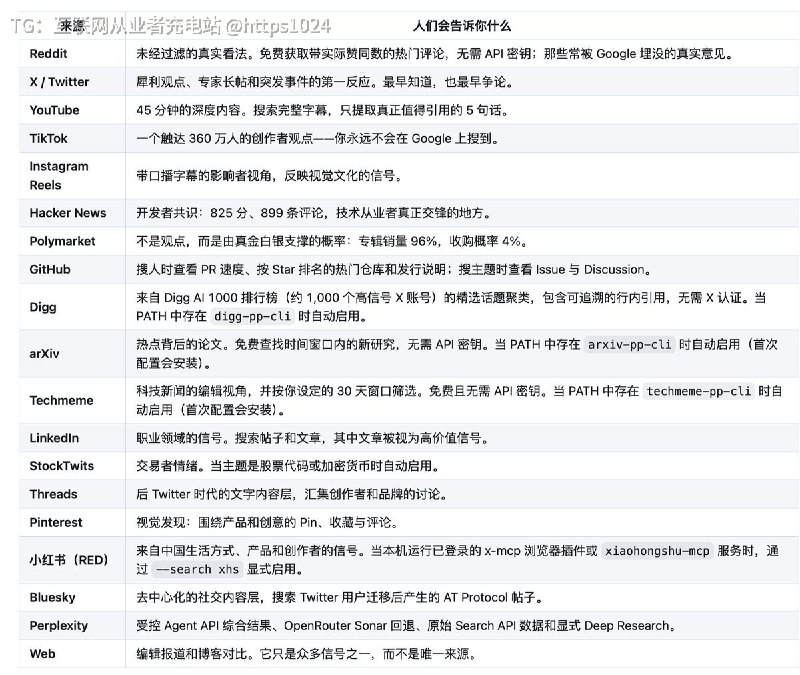Click the StockTwits description 交易者情绪
Viewport: 800px width, 675px height.
click(x=288, y=466)
